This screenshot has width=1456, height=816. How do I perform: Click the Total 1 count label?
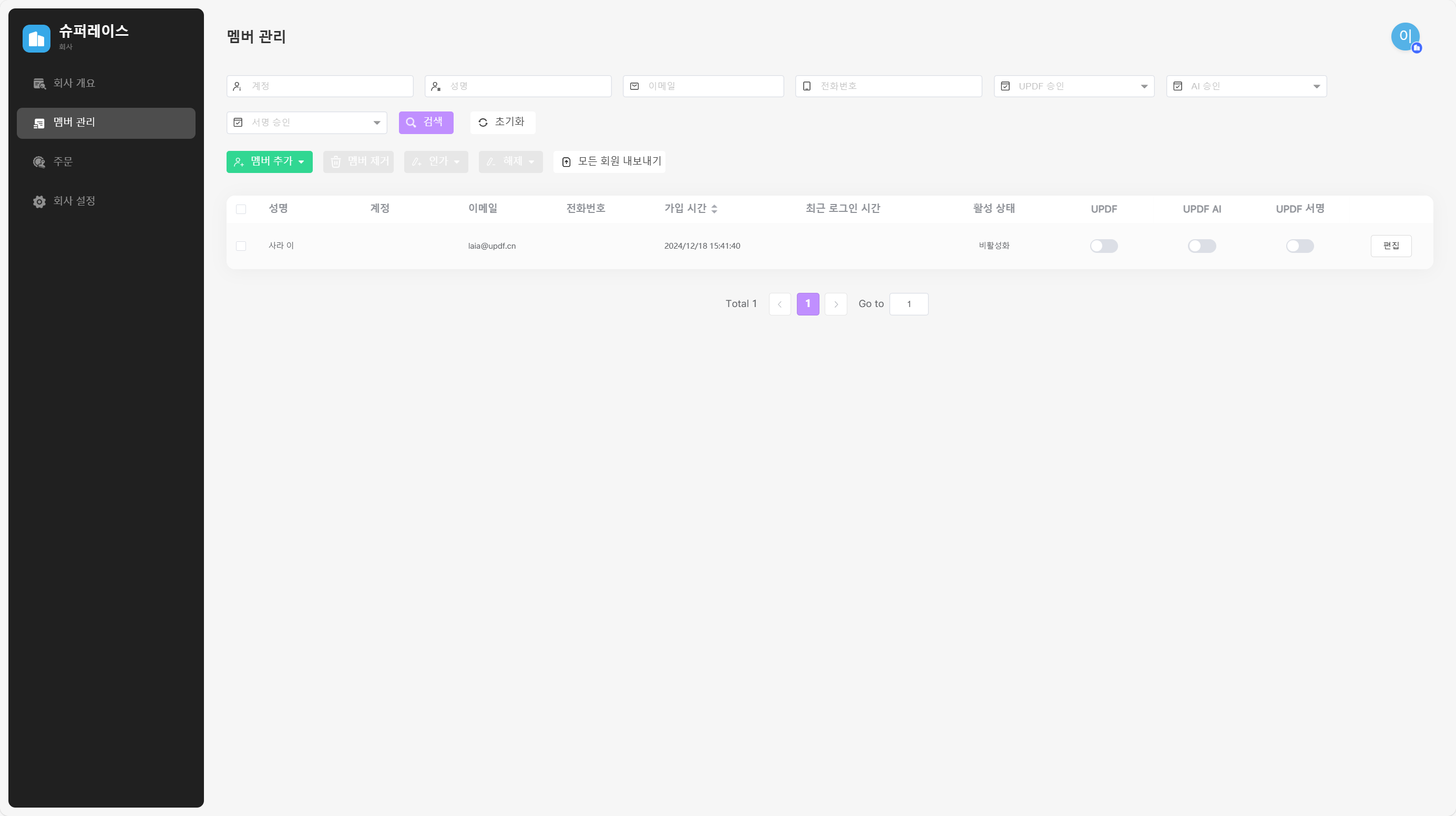(x=741, y=304)
